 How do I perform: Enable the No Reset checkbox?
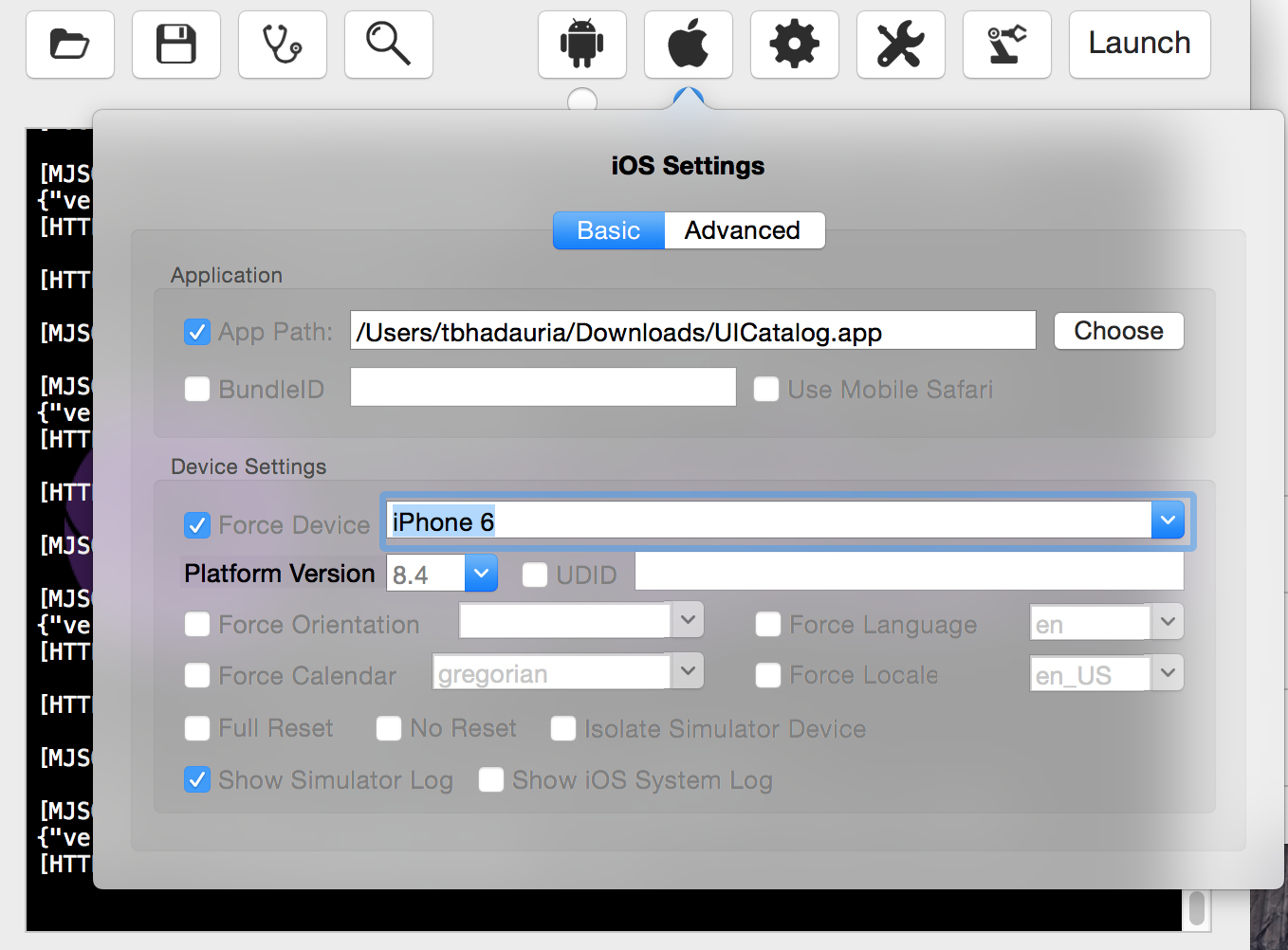(389, 728)
